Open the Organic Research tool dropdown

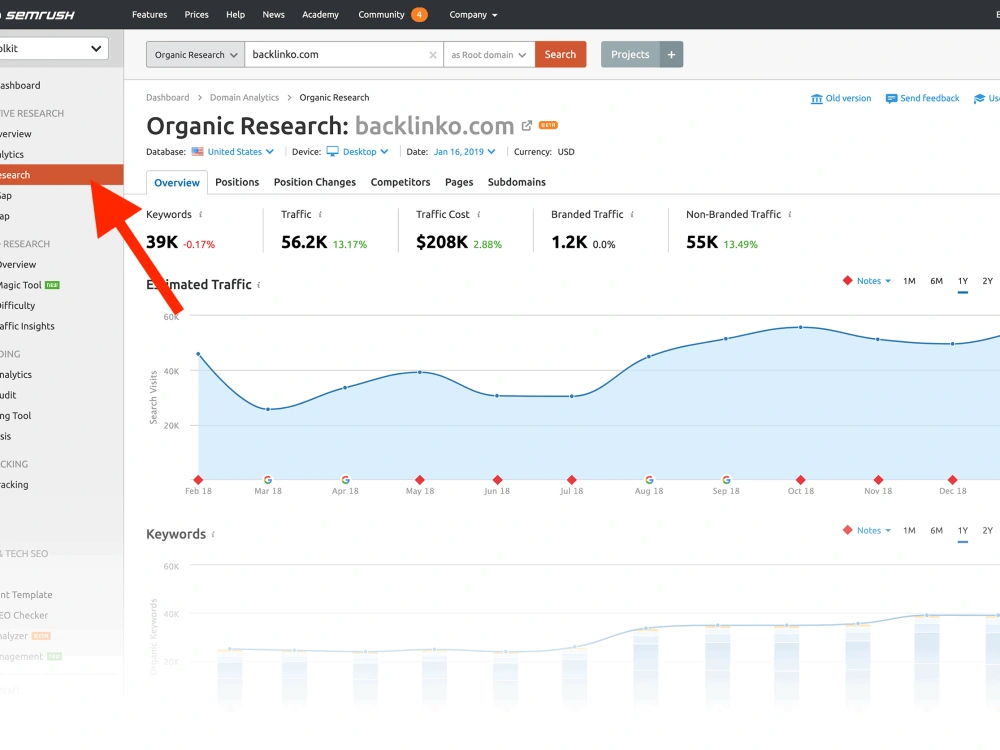coord(195,54)
